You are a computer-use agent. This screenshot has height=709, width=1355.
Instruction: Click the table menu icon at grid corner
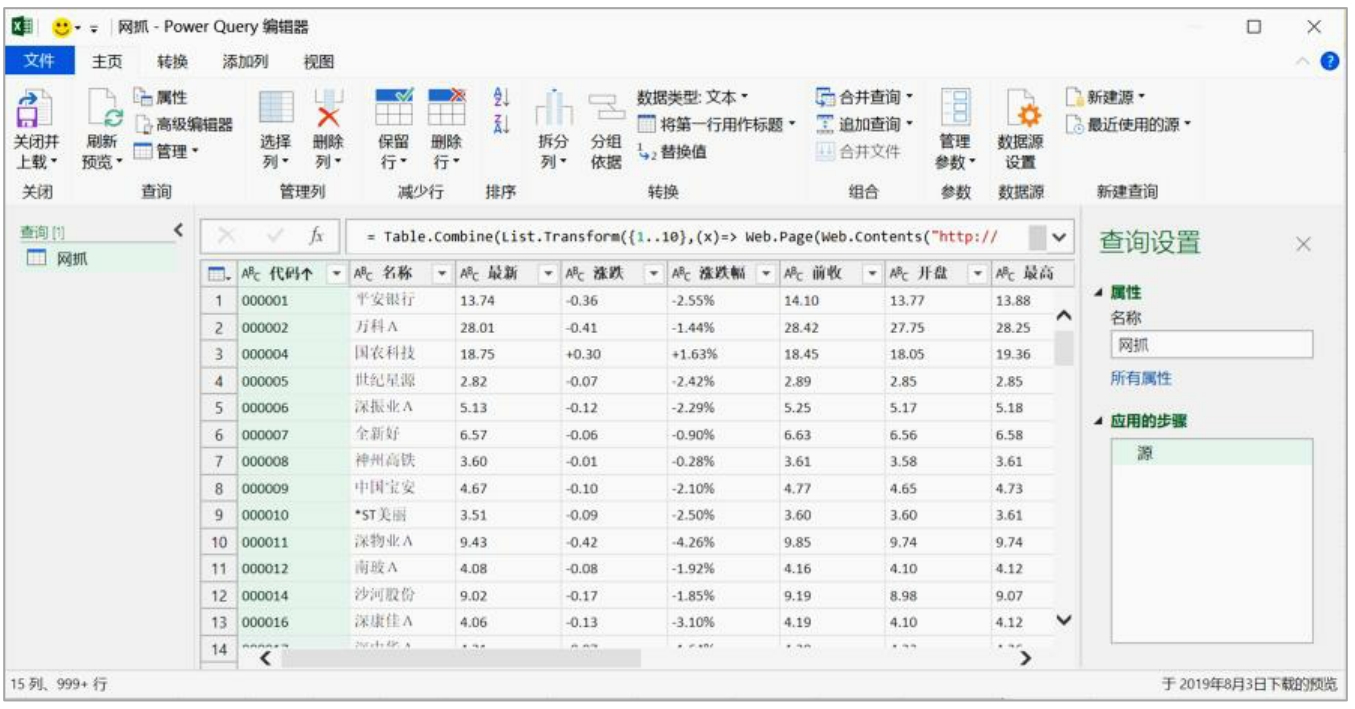pyautogui.click(x=218, y=273)
